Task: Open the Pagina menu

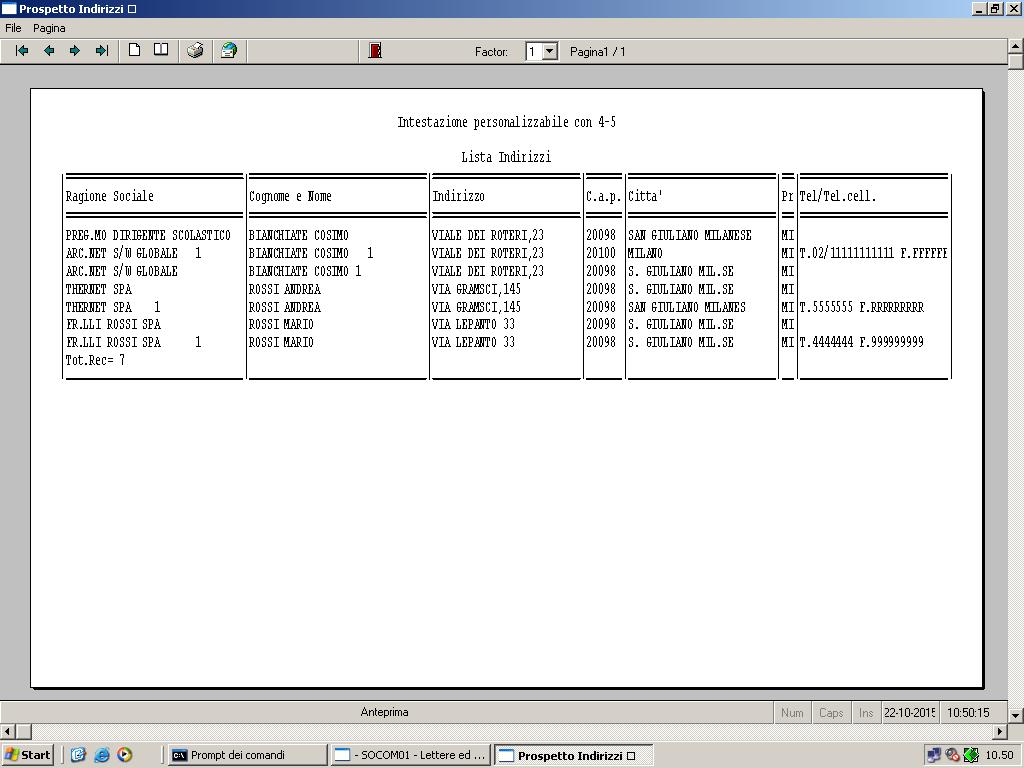Action: (49, 28)
